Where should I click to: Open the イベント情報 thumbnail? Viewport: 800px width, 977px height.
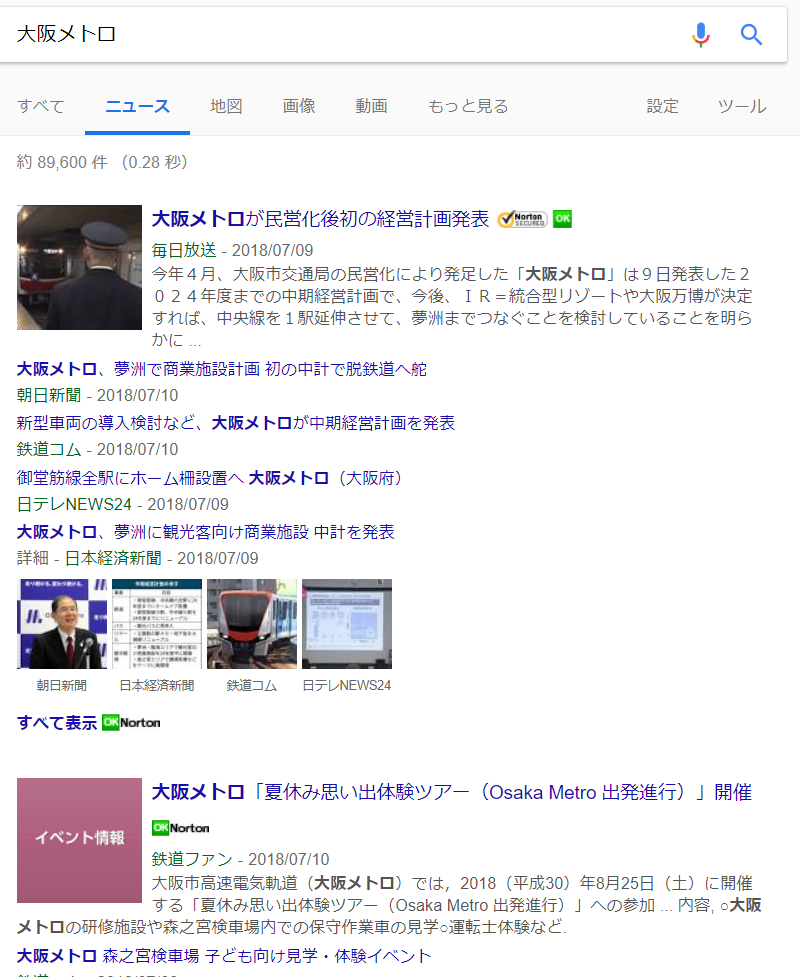coord(79,841)
